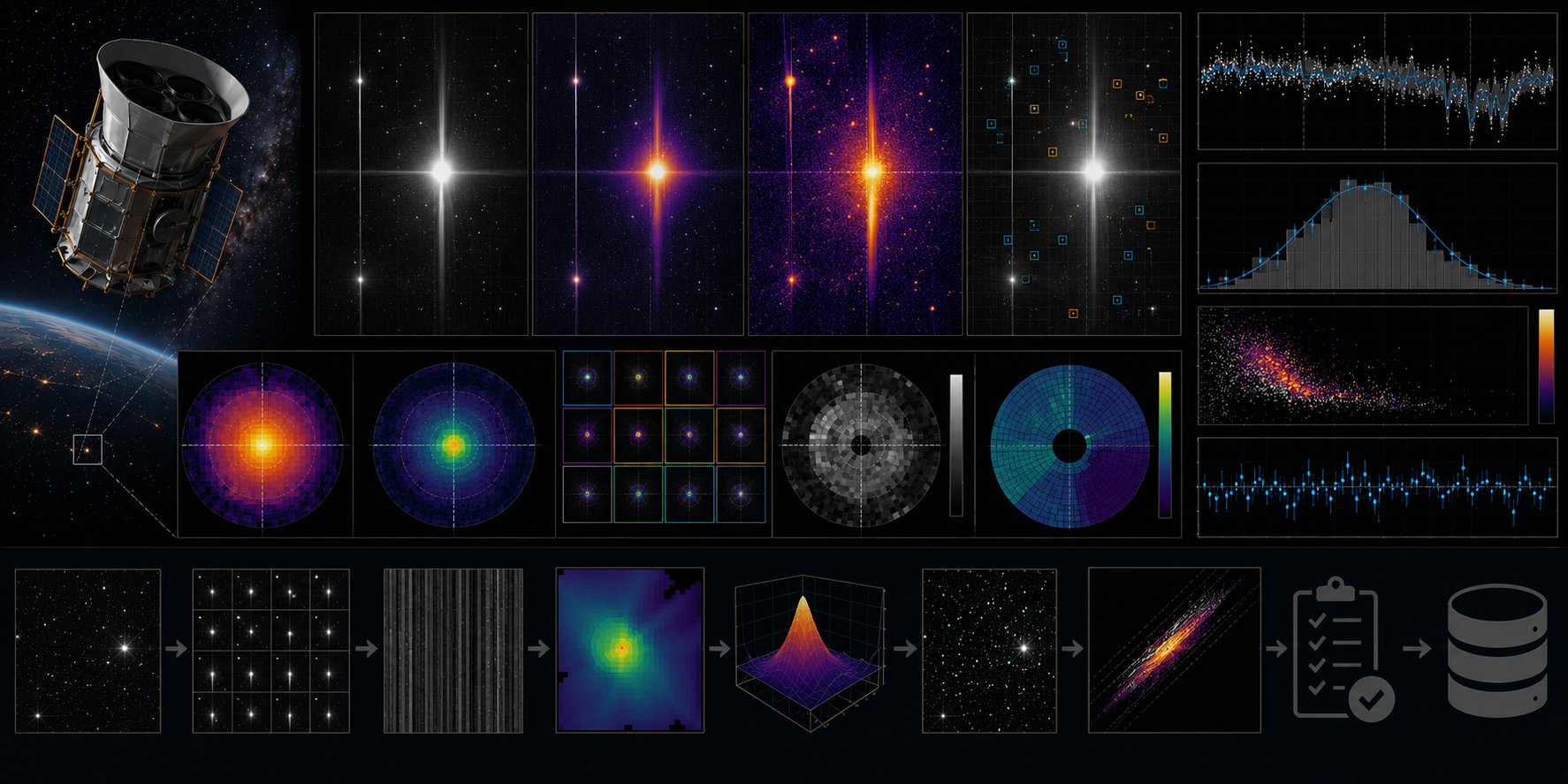Click the vertical orange-purple color bar beside the scatter plot
The width and height of the screenshot is (1568, 784).
[x=1546, y=366]
